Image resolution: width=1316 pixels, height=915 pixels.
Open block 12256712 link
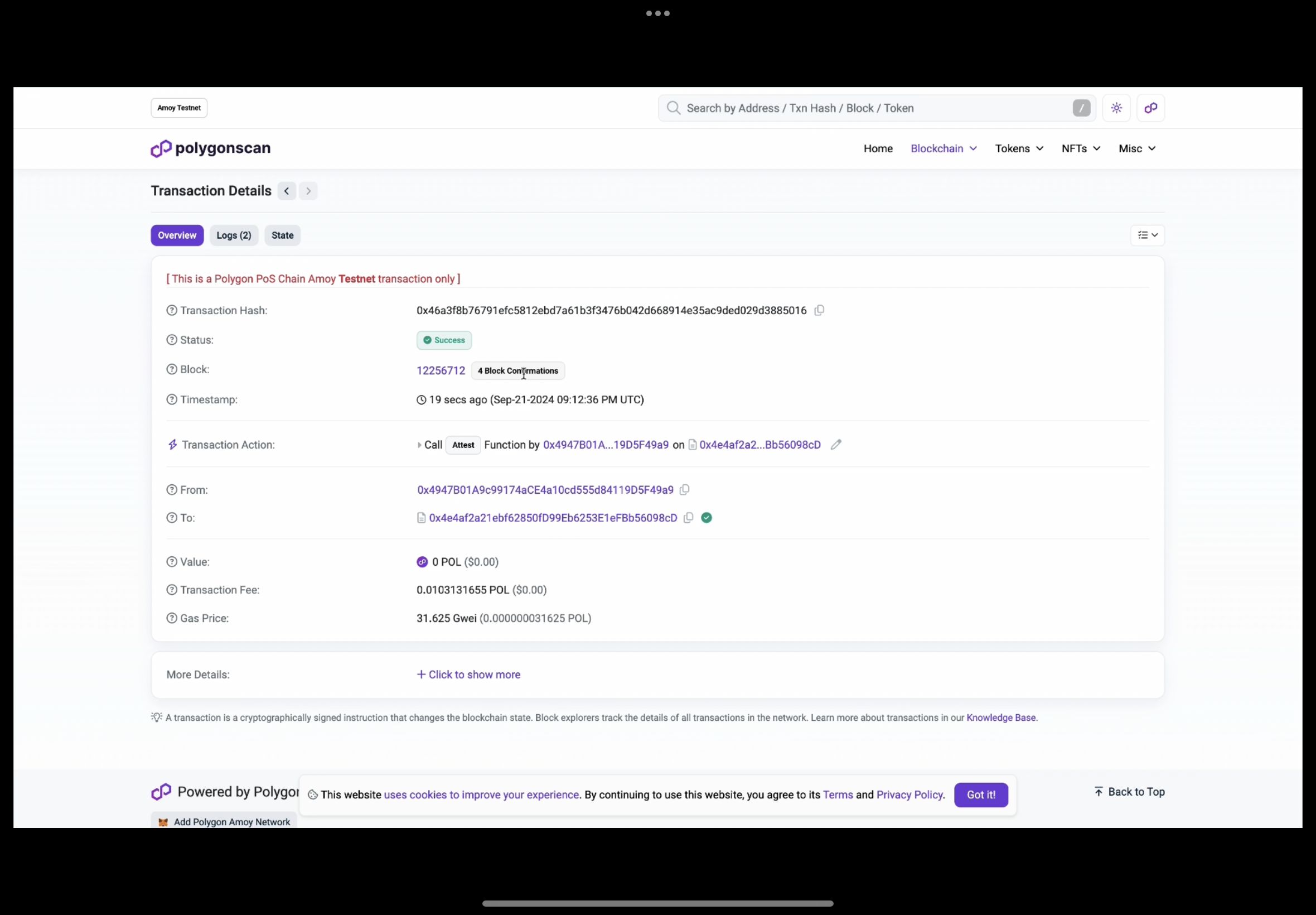(441, 370)
